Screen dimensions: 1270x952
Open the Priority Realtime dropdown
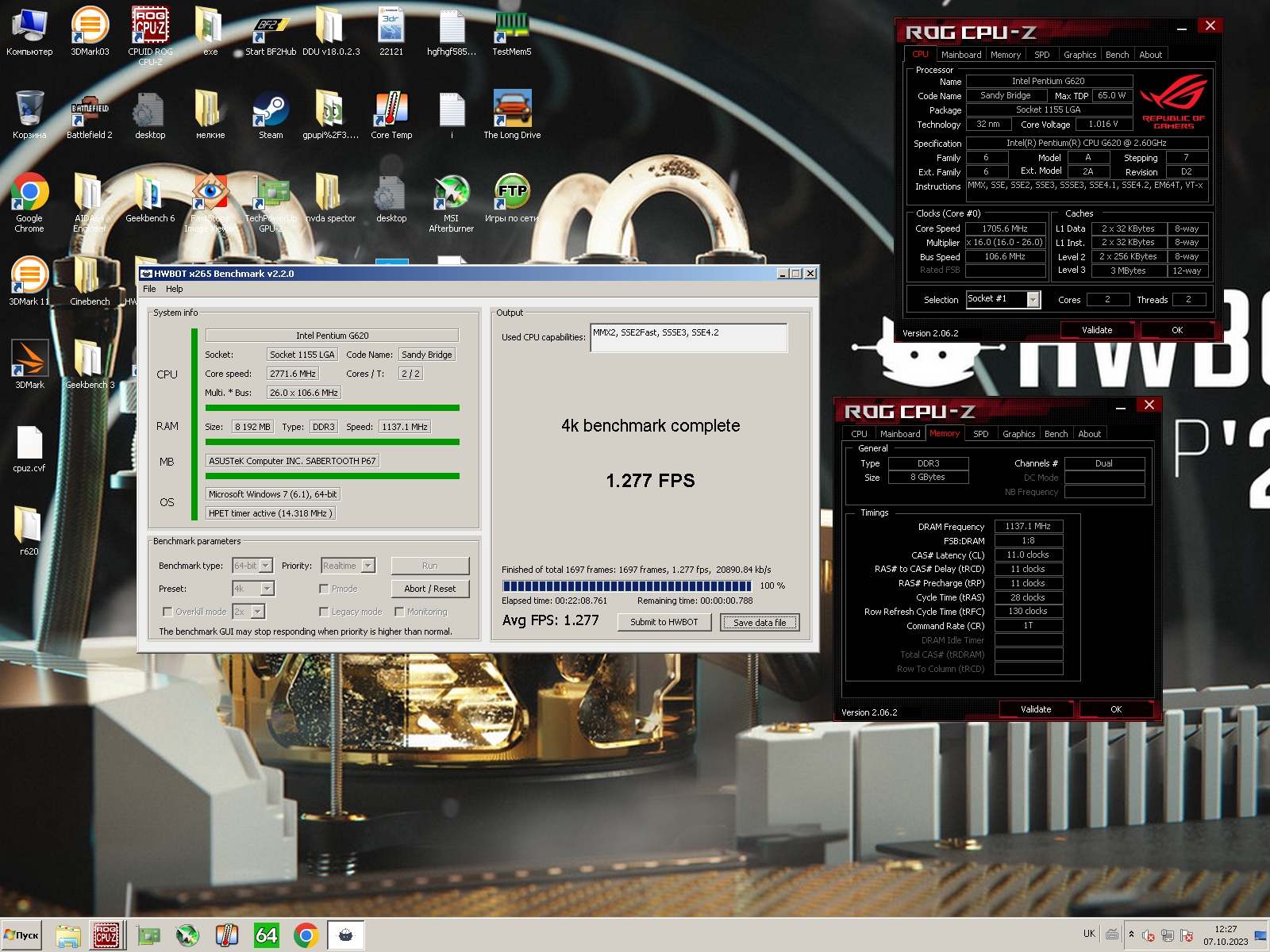(368, 566)
